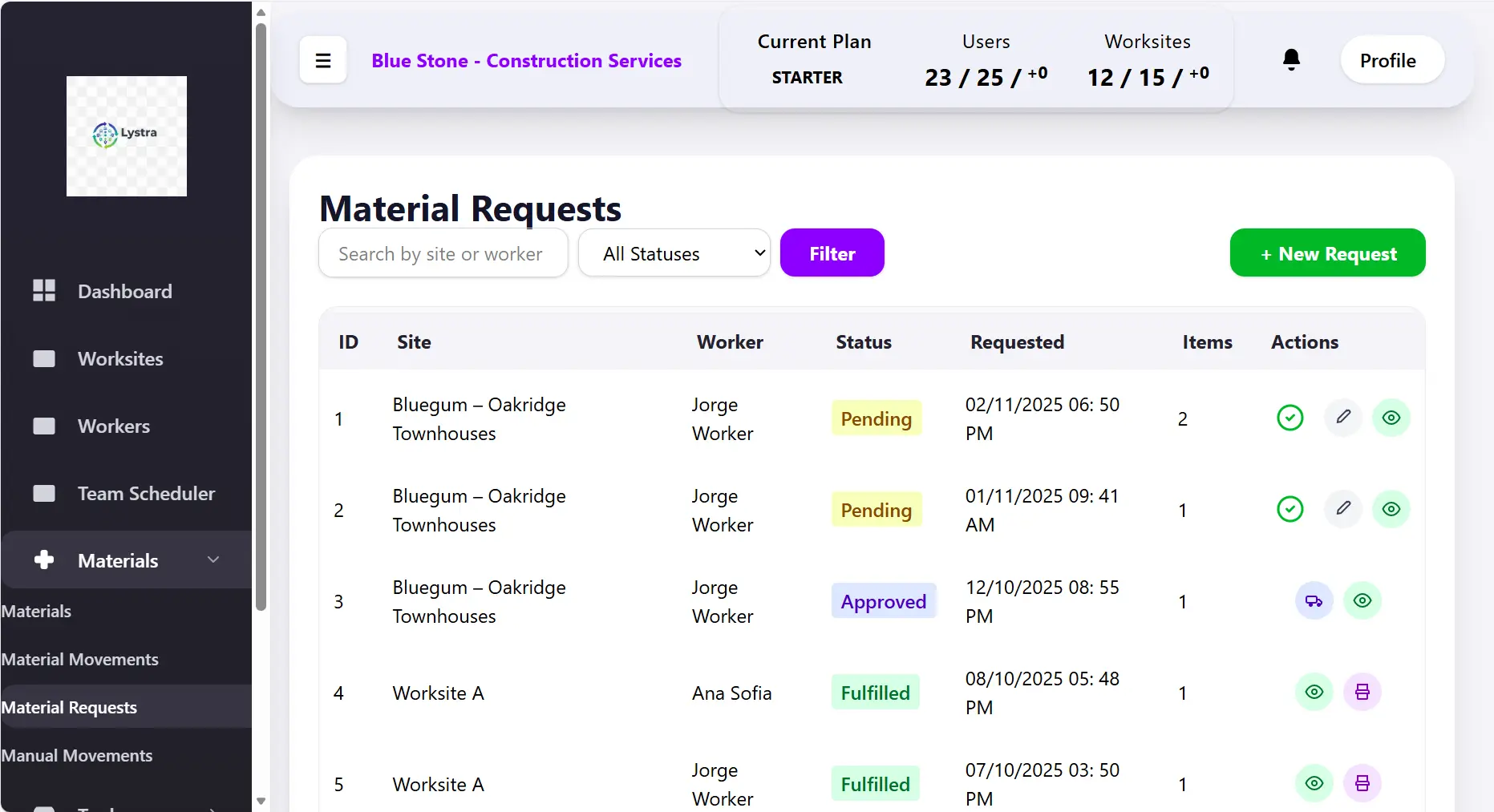Click the Items column header
Screen dimensions: 1494x812
click(1207, 342)
